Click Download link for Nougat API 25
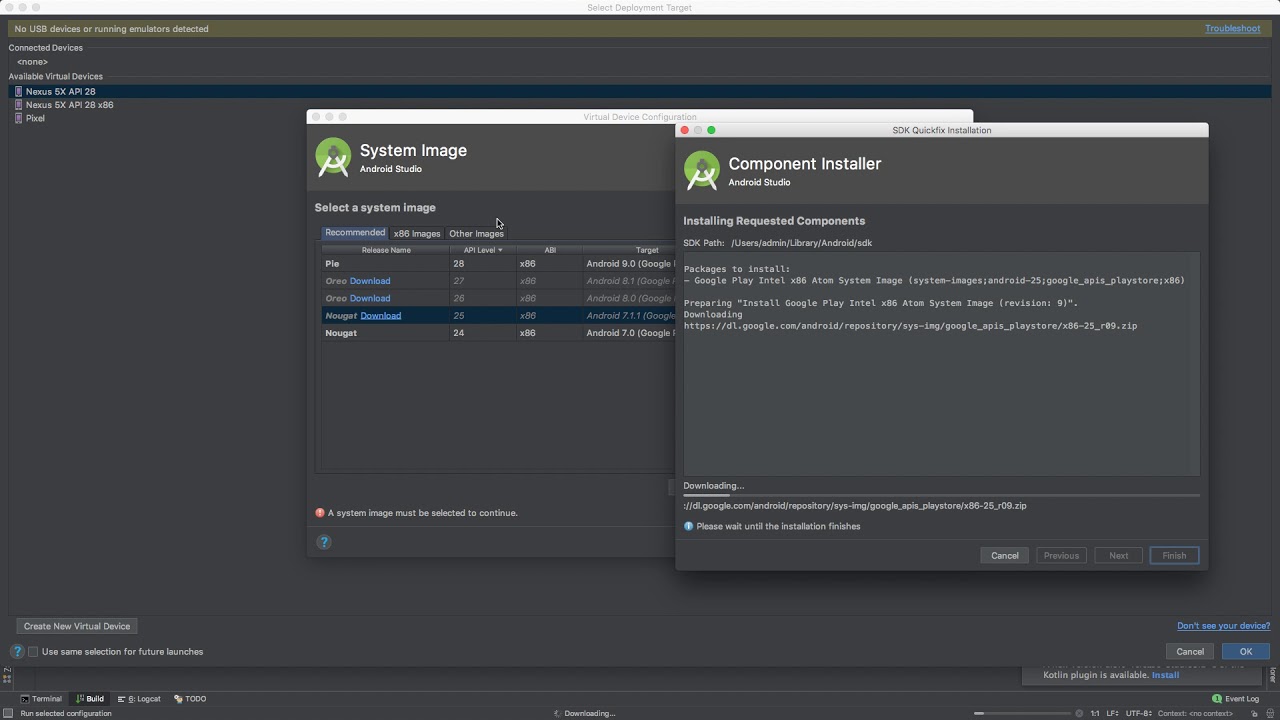 pyautogui.click(x=381, y=316)
